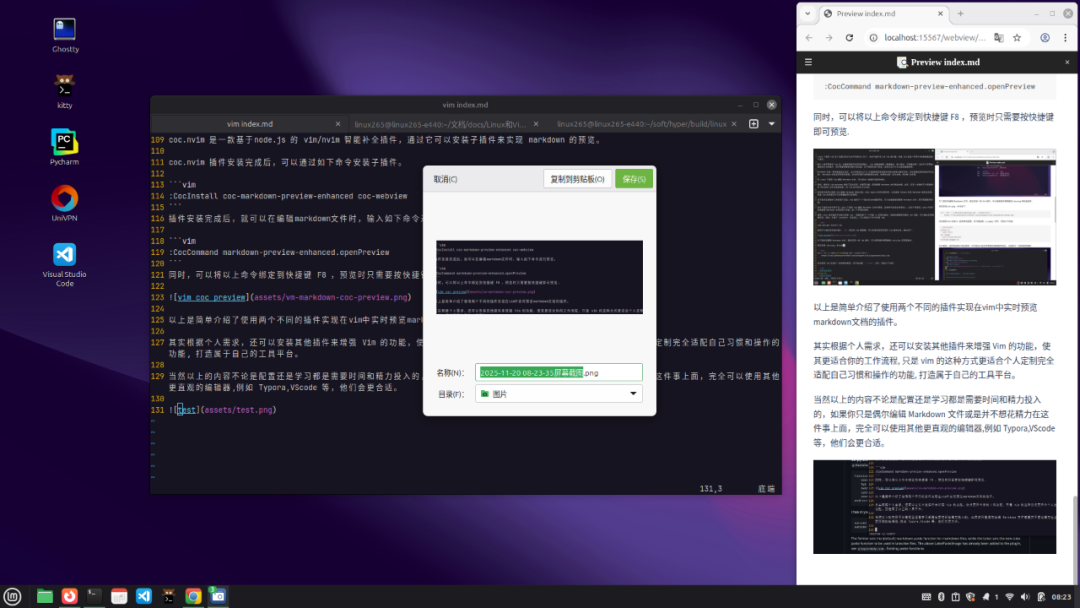
Task: Switch to terminal window in taskbar
Action: point(94,596)
